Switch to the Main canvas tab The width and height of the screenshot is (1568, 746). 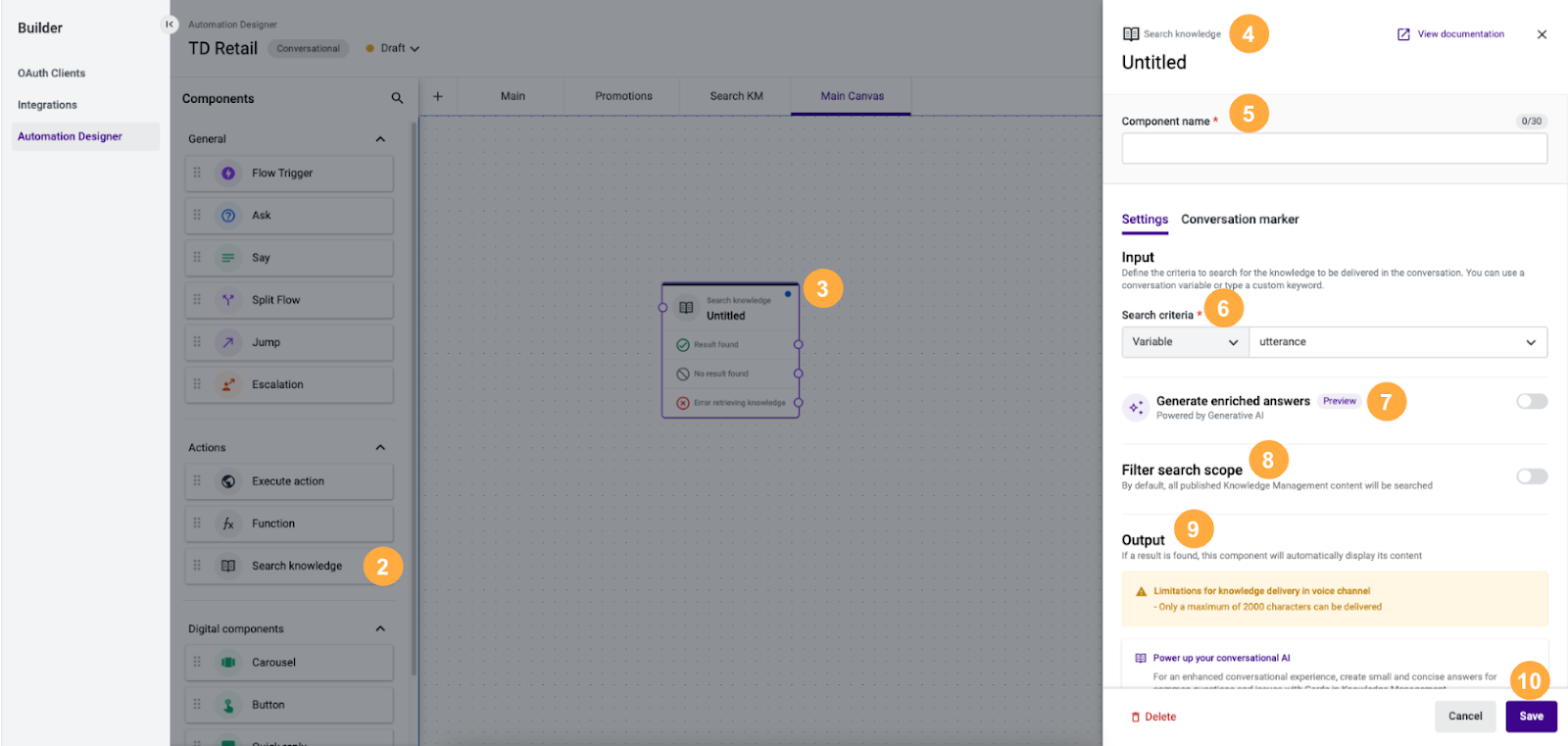coord(513,96)
